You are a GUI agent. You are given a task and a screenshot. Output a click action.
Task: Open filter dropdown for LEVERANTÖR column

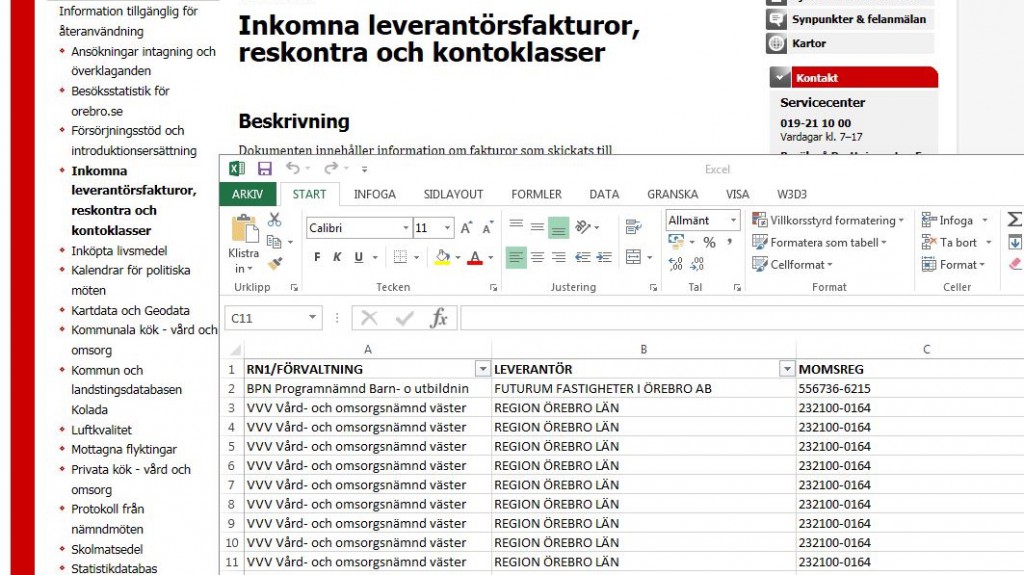(787, 369)
